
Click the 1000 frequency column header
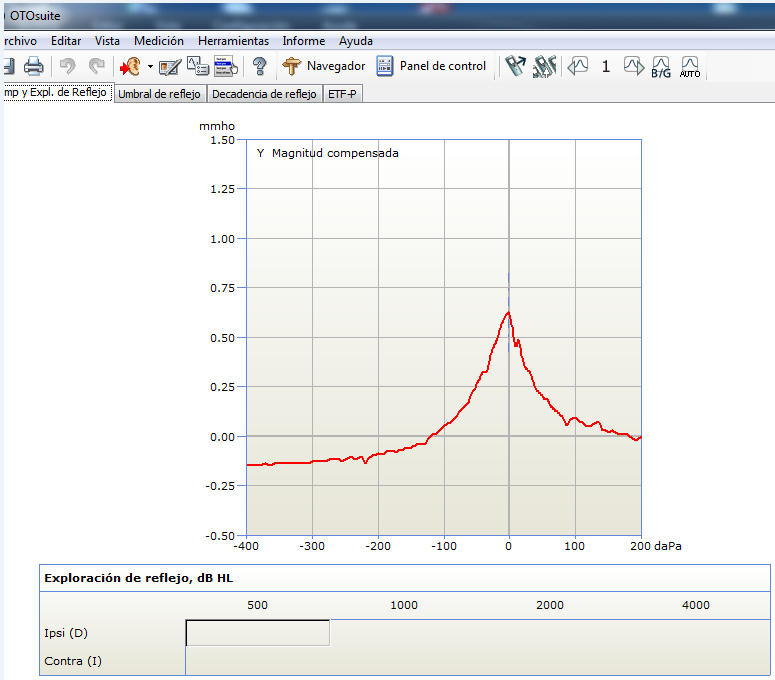tap(404, 605)
